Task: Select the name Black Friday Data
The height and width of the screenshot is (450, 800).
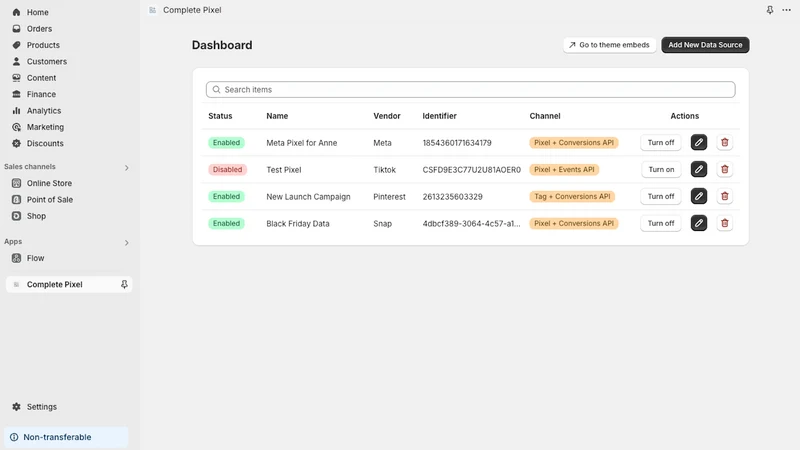Action: point(298,223)
